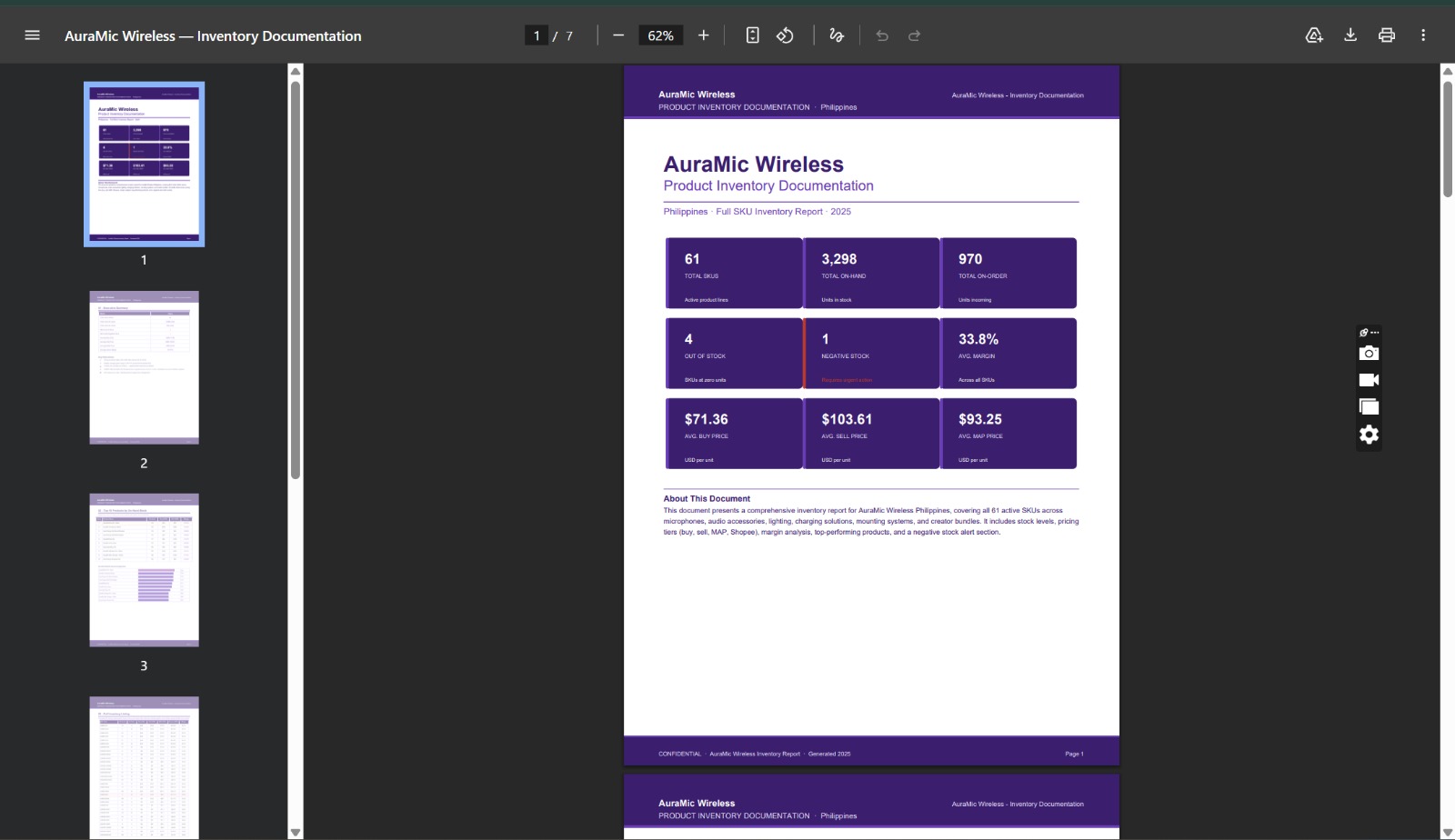The width and height of the screenshot is (1455, 840).
Task: Click the page number input field
Action: click(x=537, y=35)
